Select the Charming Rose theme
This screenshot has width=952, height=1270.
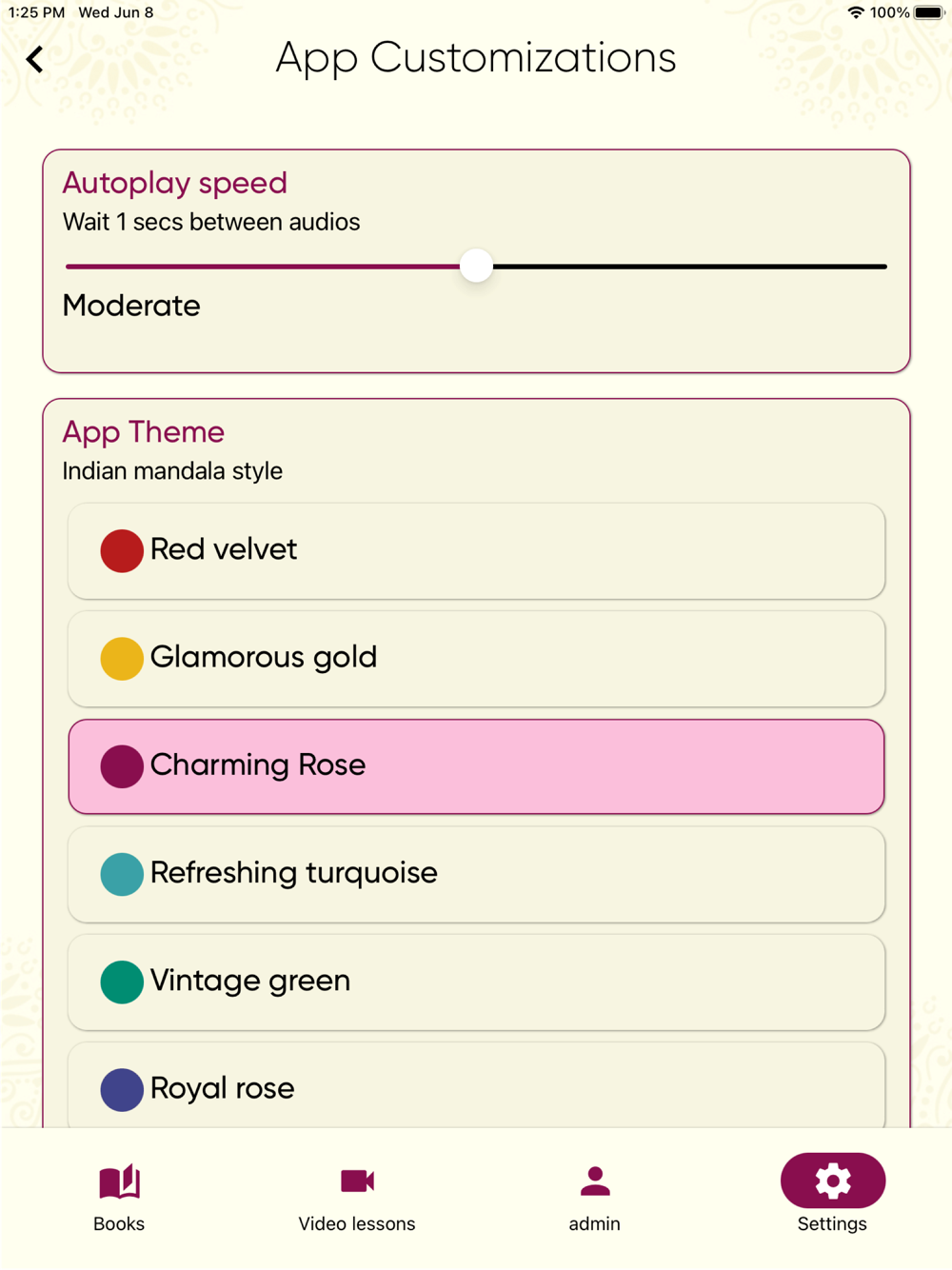476,766
